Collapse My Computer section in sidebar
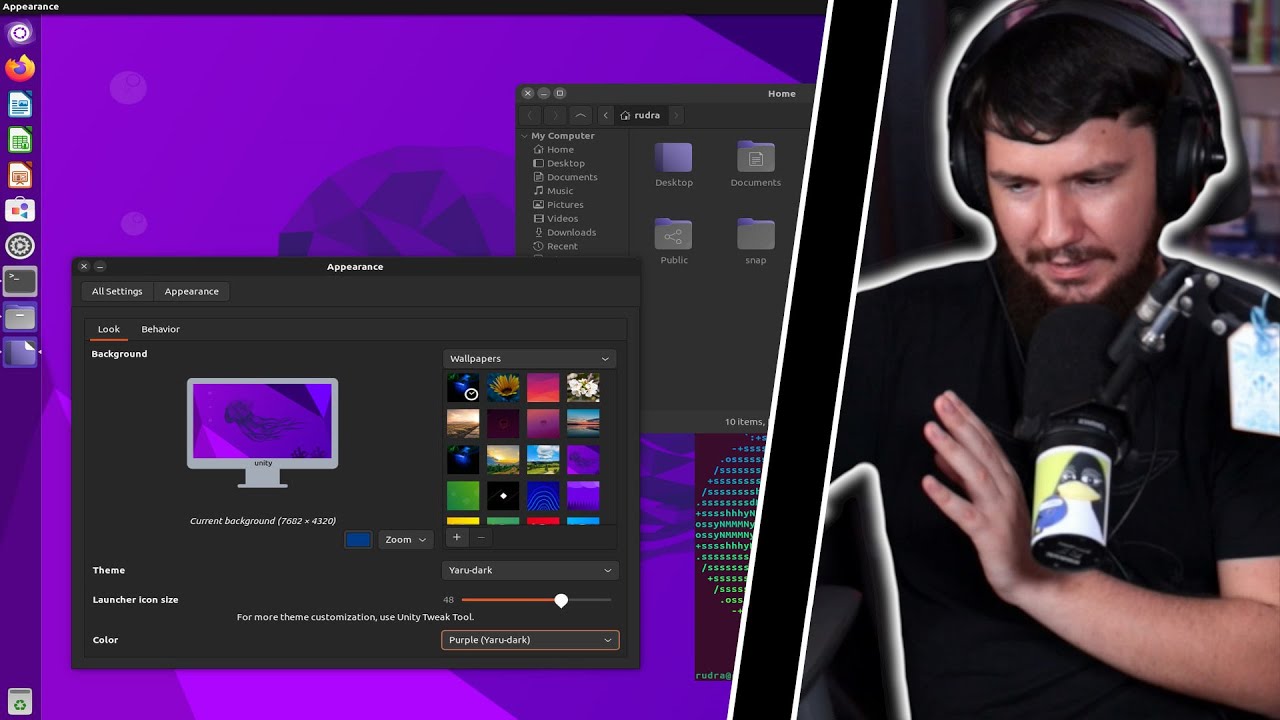 [525, 136]
